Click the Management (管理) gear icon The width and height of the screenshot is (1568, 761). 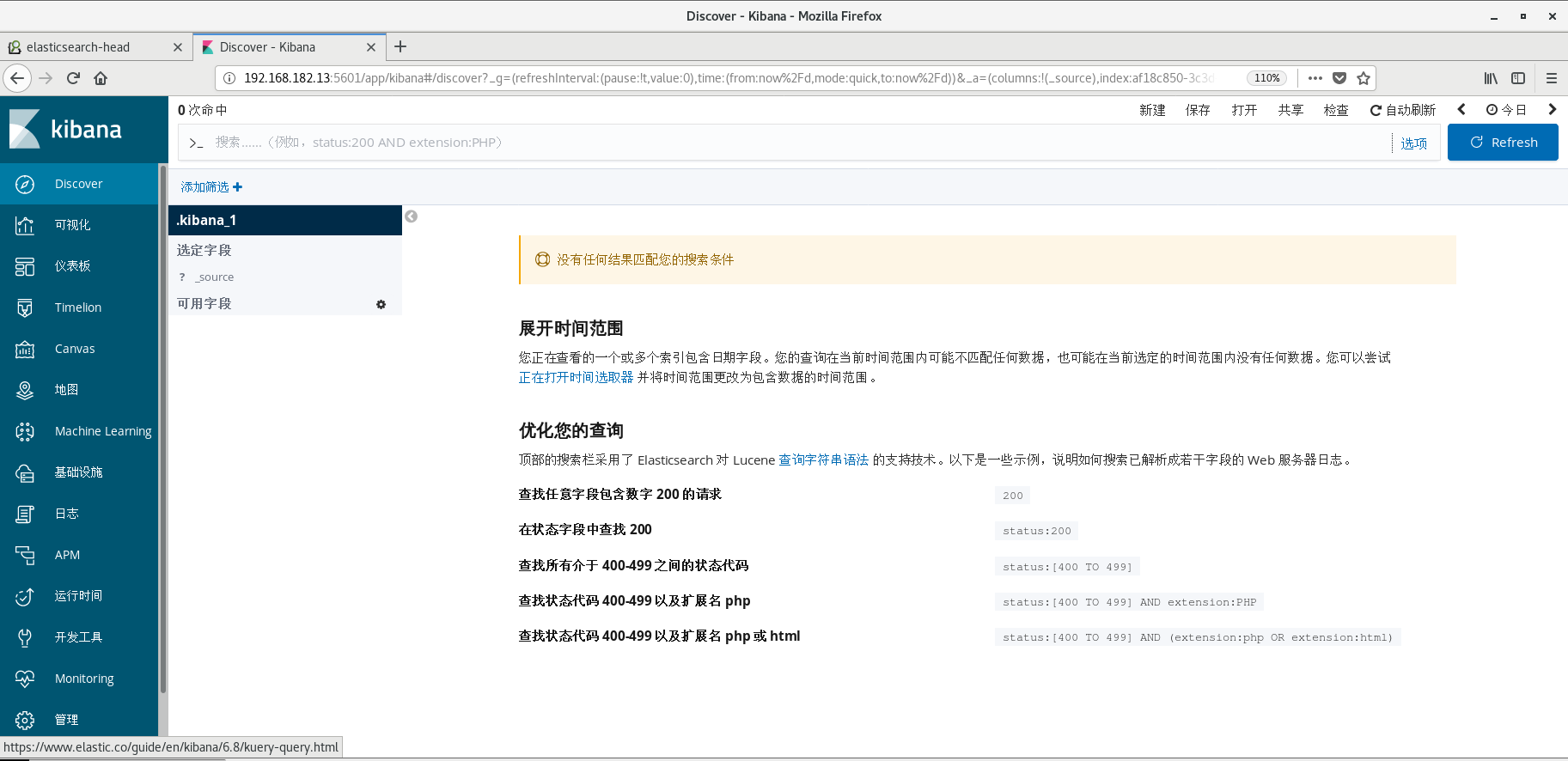point(25,720)
